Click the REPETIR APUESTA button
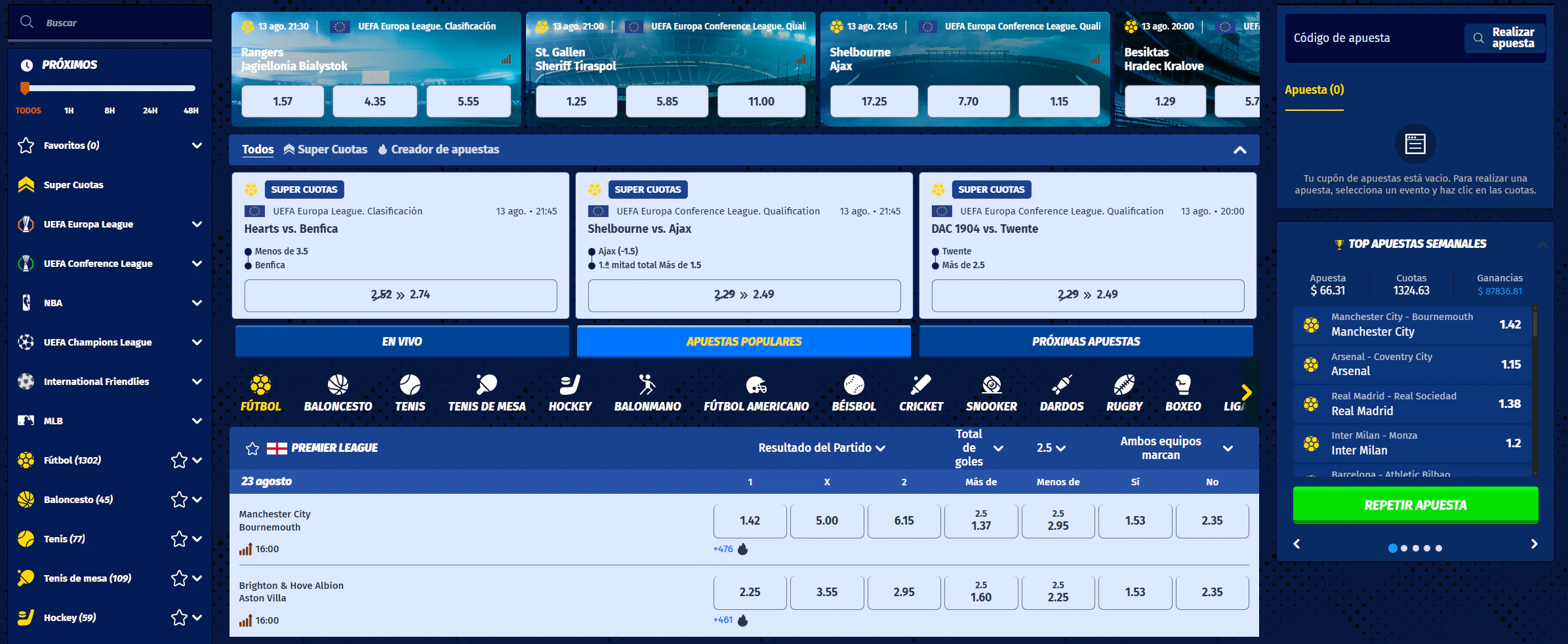 [x=1415, y=505]
